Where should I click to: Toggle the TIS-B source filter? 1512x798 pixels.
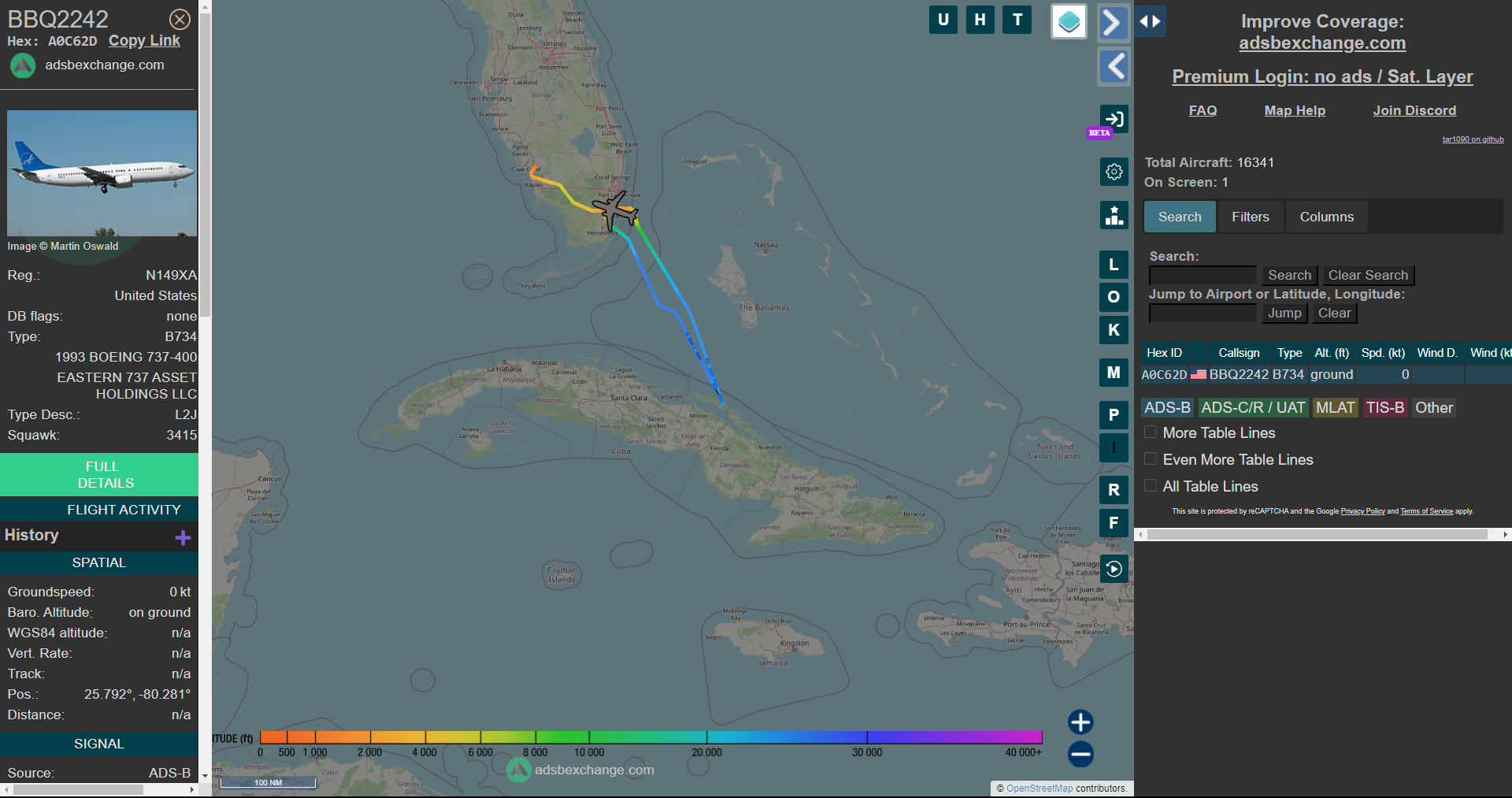pos(1385,407)
